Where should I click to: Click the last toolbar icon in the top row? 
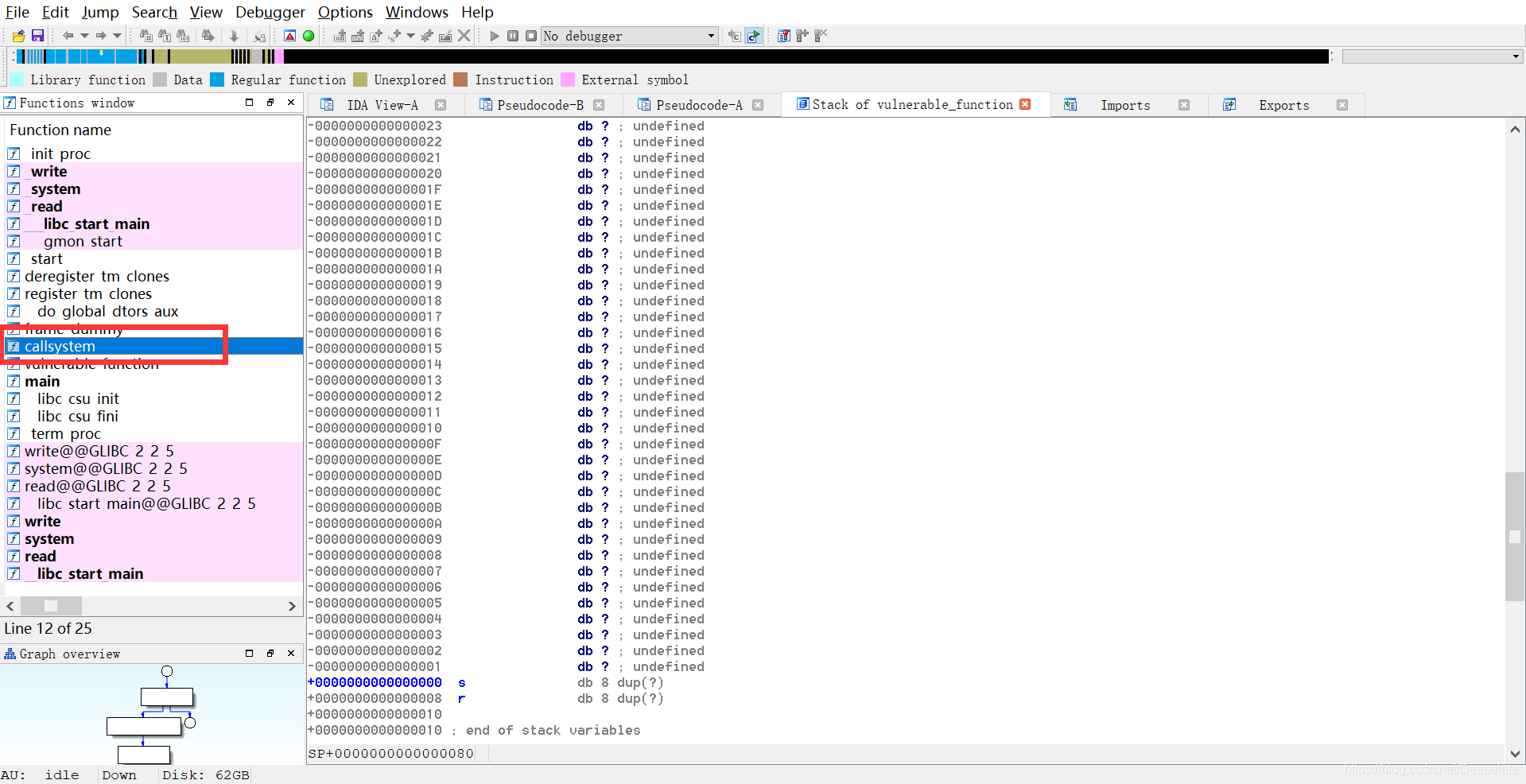coord(821,36)
